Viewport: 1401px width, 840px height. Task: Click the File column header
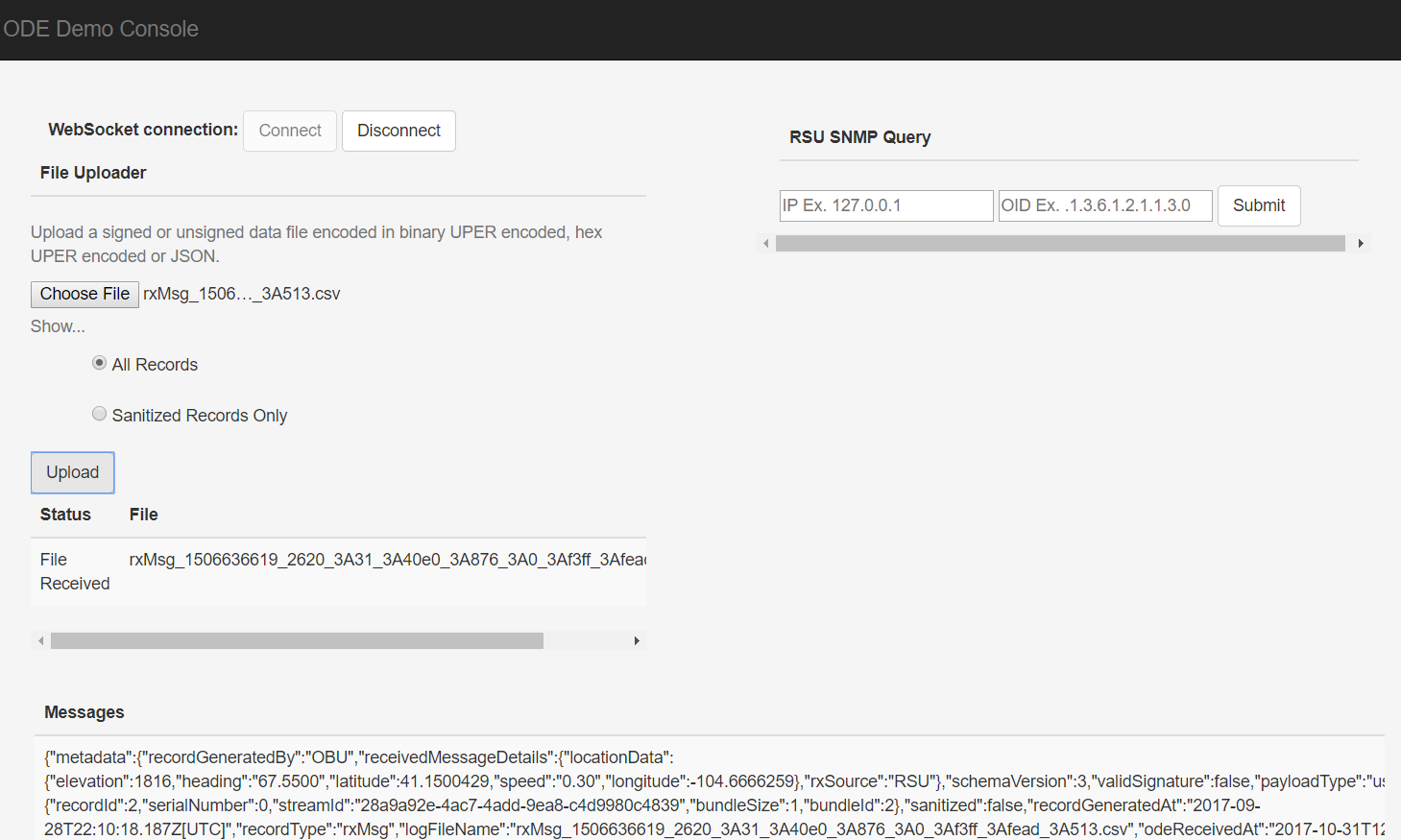pyautogui.click(x=144, y=515)
